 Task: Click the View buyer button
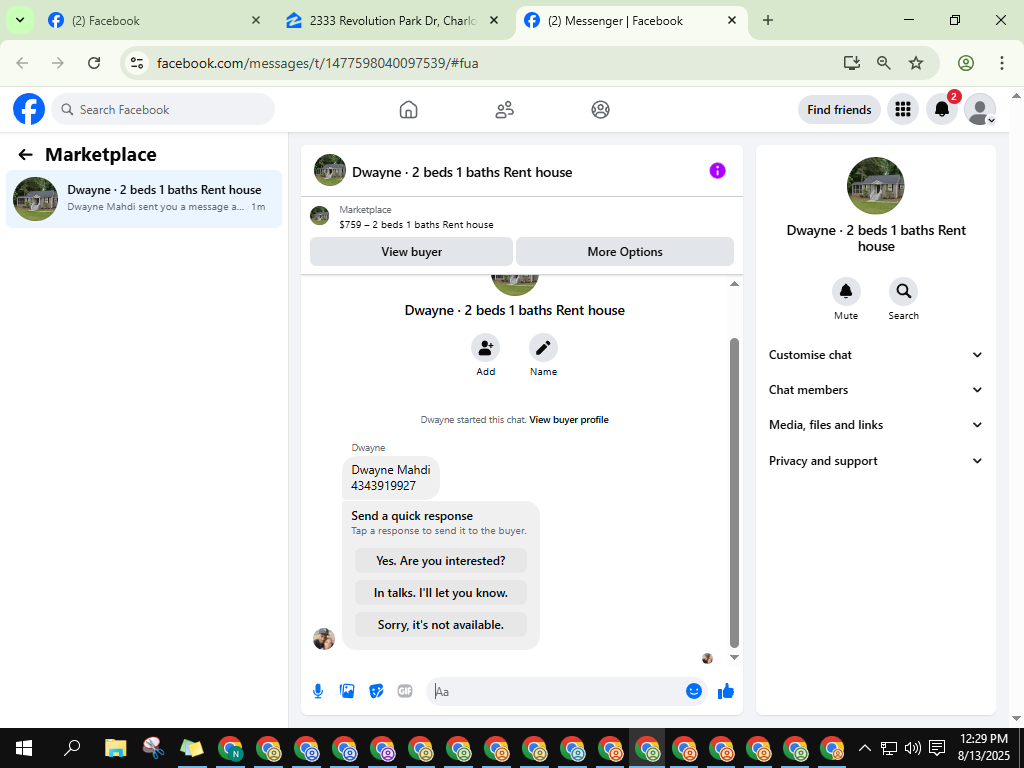(x=411, y=251)
